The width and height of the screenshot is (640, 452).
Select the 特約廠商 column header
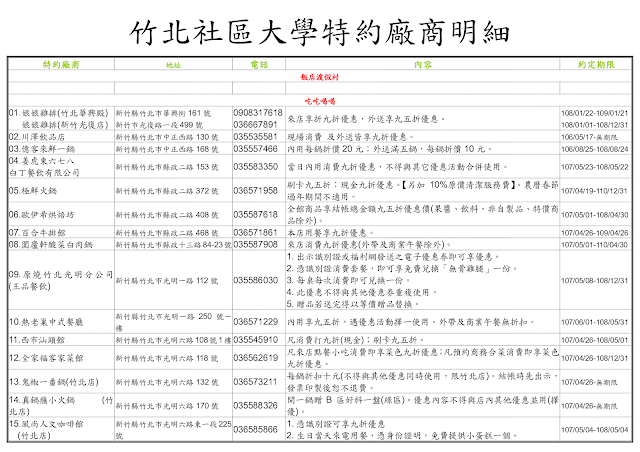[x=61, y=65]
